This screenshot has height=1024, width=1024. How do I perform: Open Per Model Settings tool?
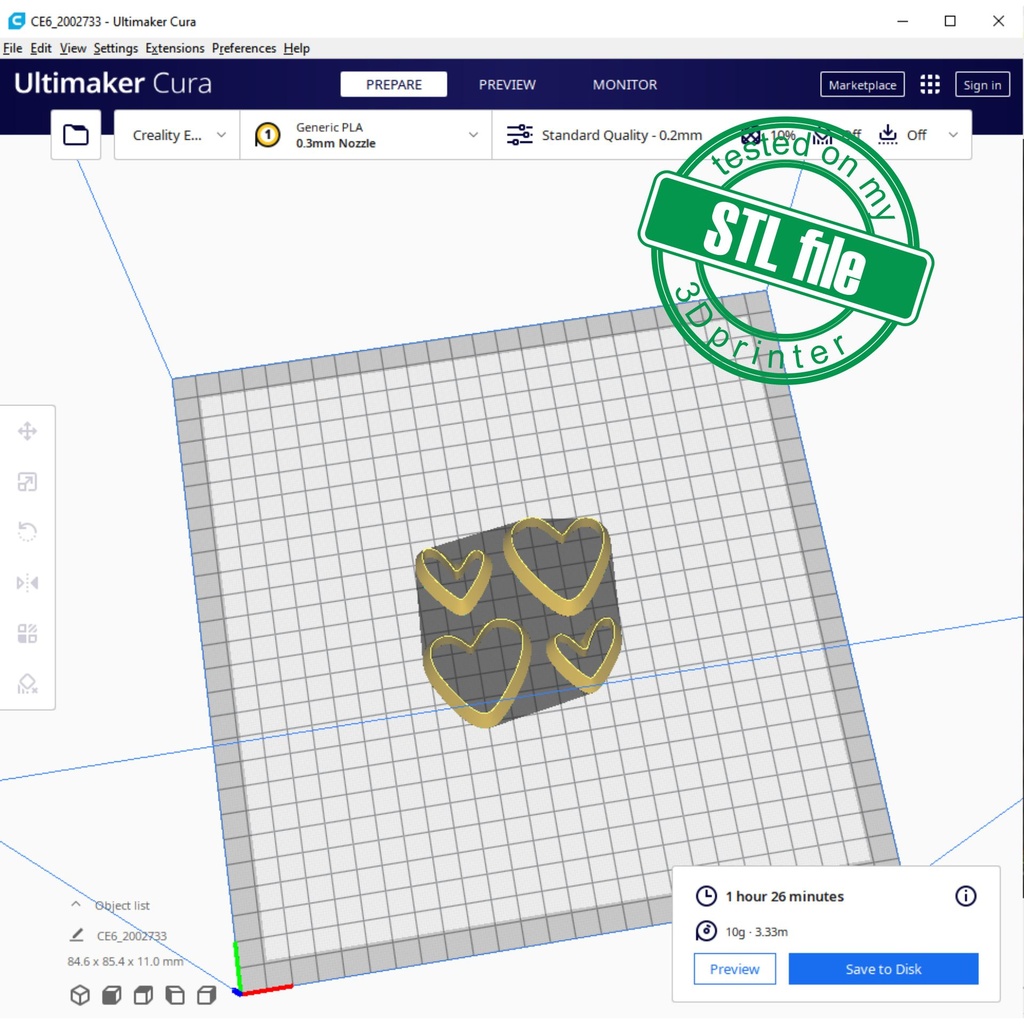[x=27, y=633]
